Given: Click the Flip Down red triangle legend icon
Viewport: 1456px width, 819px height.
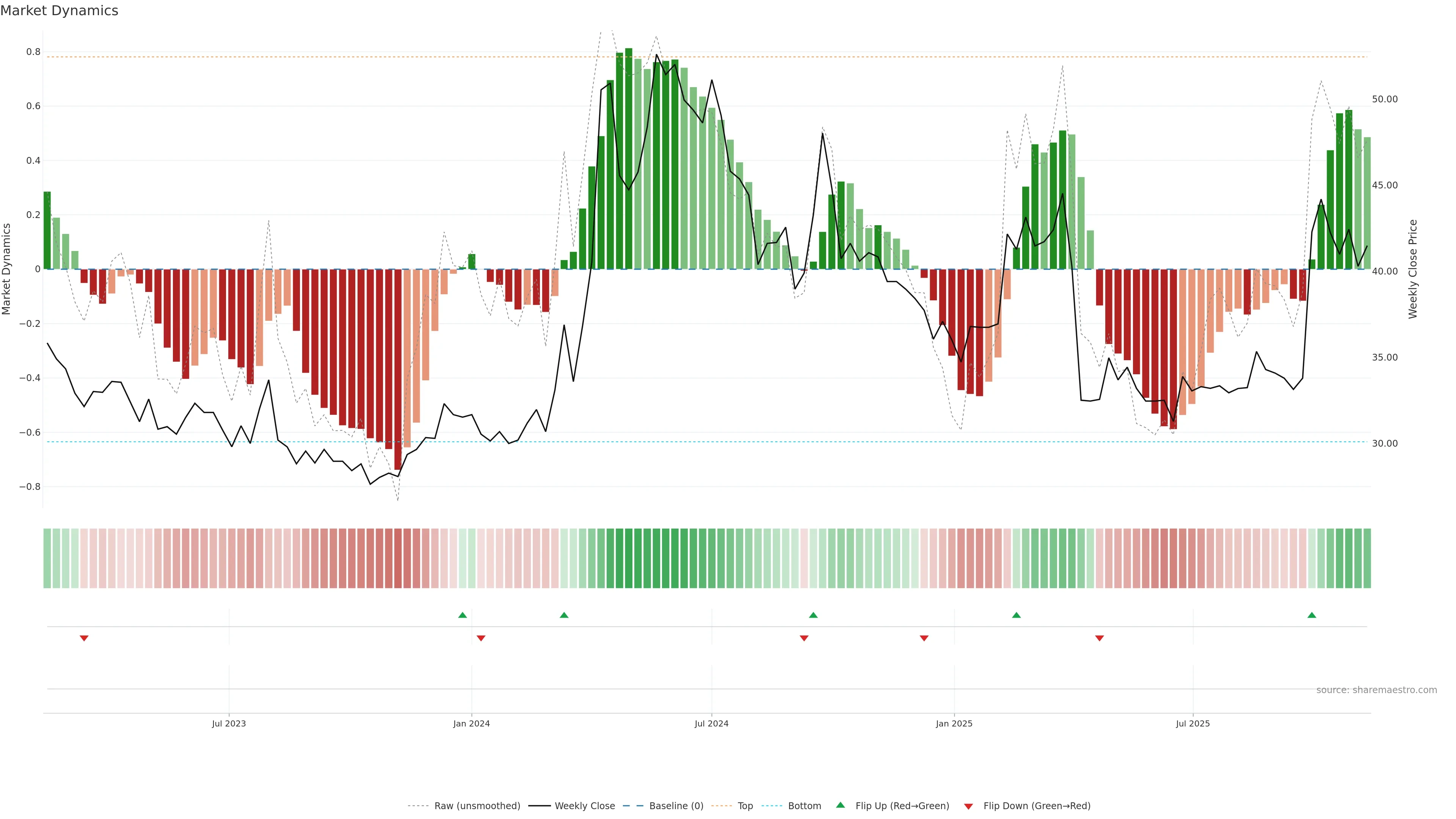Looking at the screenshot, I should 968,806.
